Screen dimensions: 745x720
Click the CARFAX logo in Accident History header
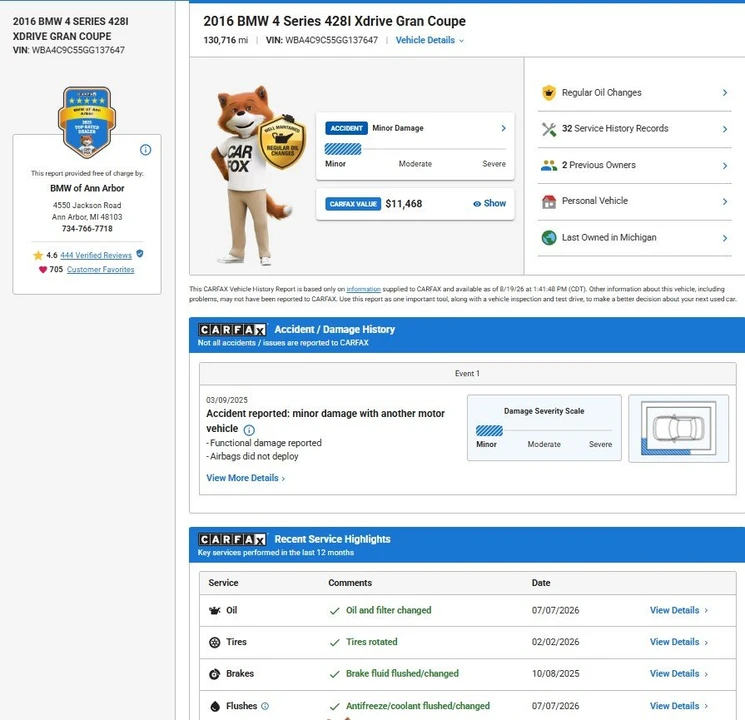pos(232,330)
